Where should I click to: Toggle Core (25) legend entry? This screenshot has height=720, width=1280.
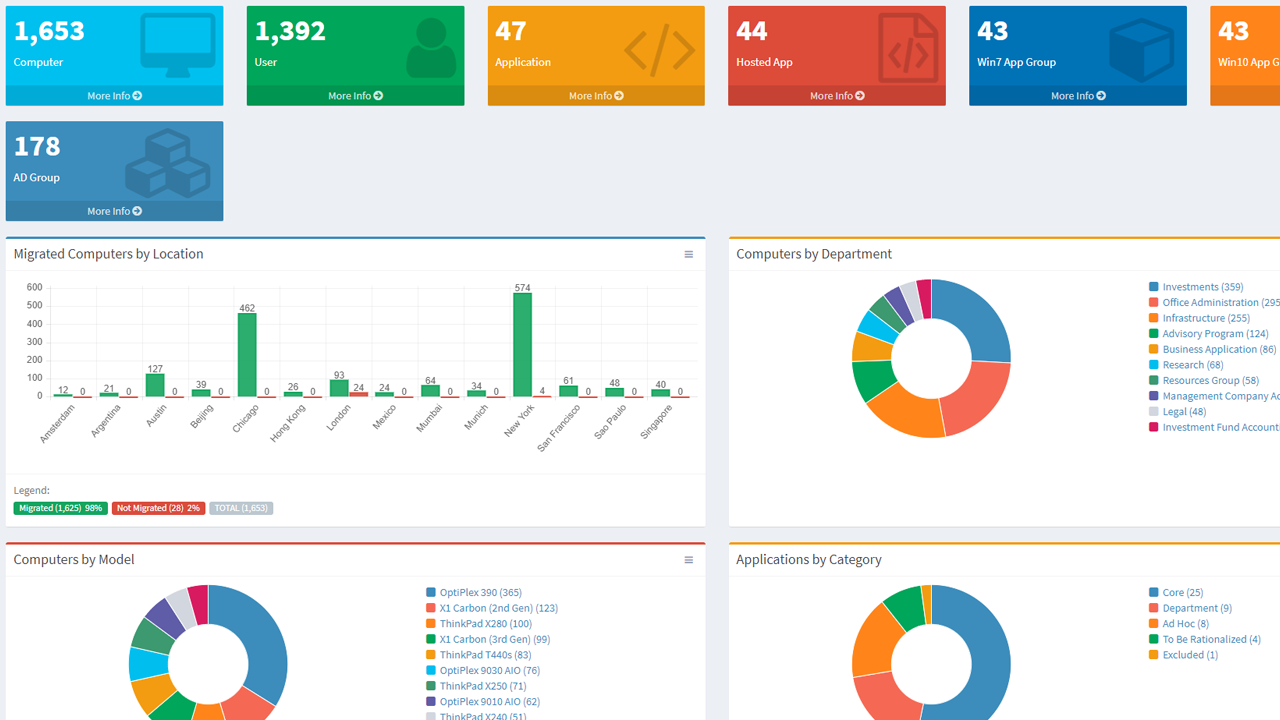pyautogui.click(x=1176, y=593)
